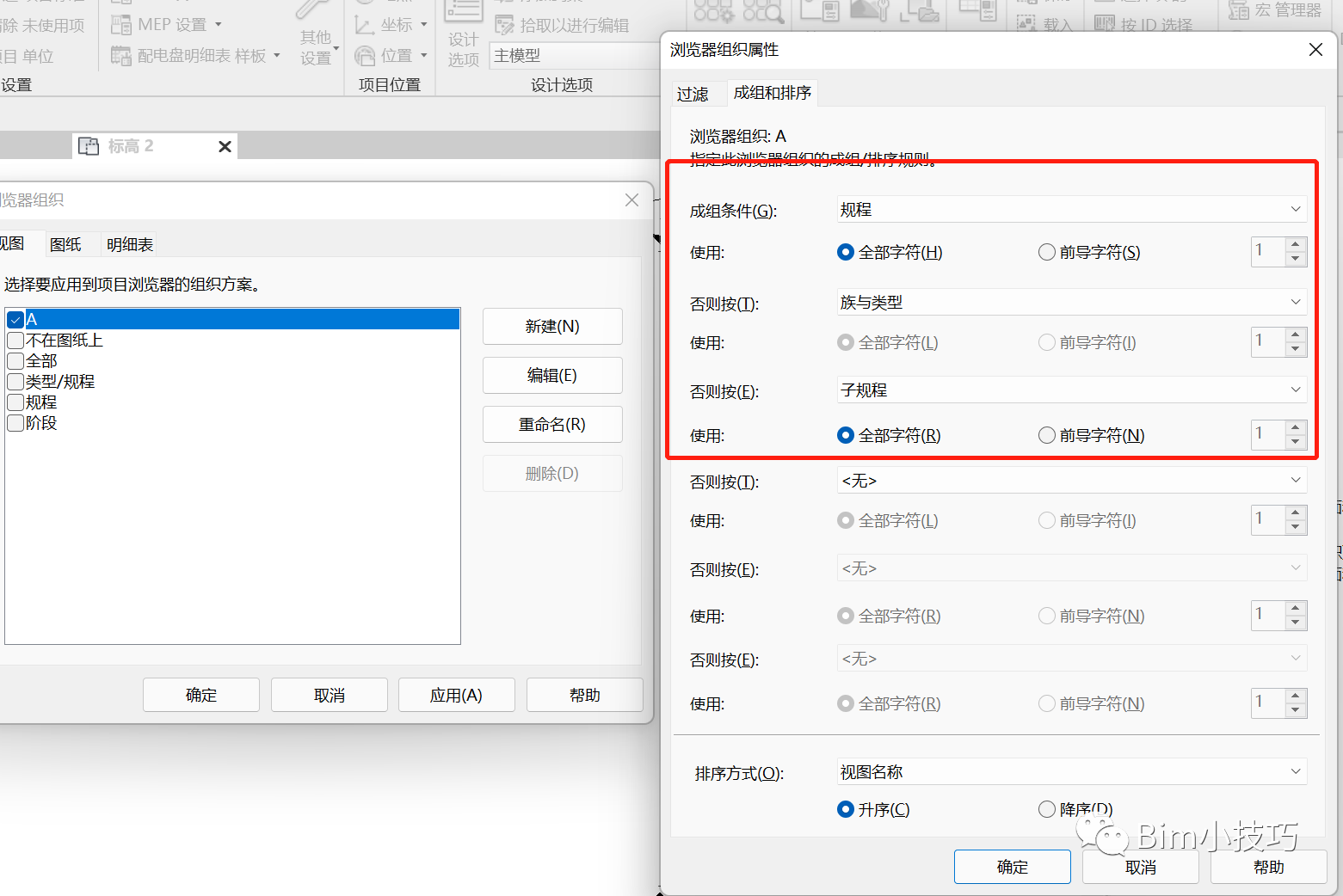Viewport: 1343px width, 896px height.
Task: Click the 重命名(R) button
Action: (x=552, y=425)
